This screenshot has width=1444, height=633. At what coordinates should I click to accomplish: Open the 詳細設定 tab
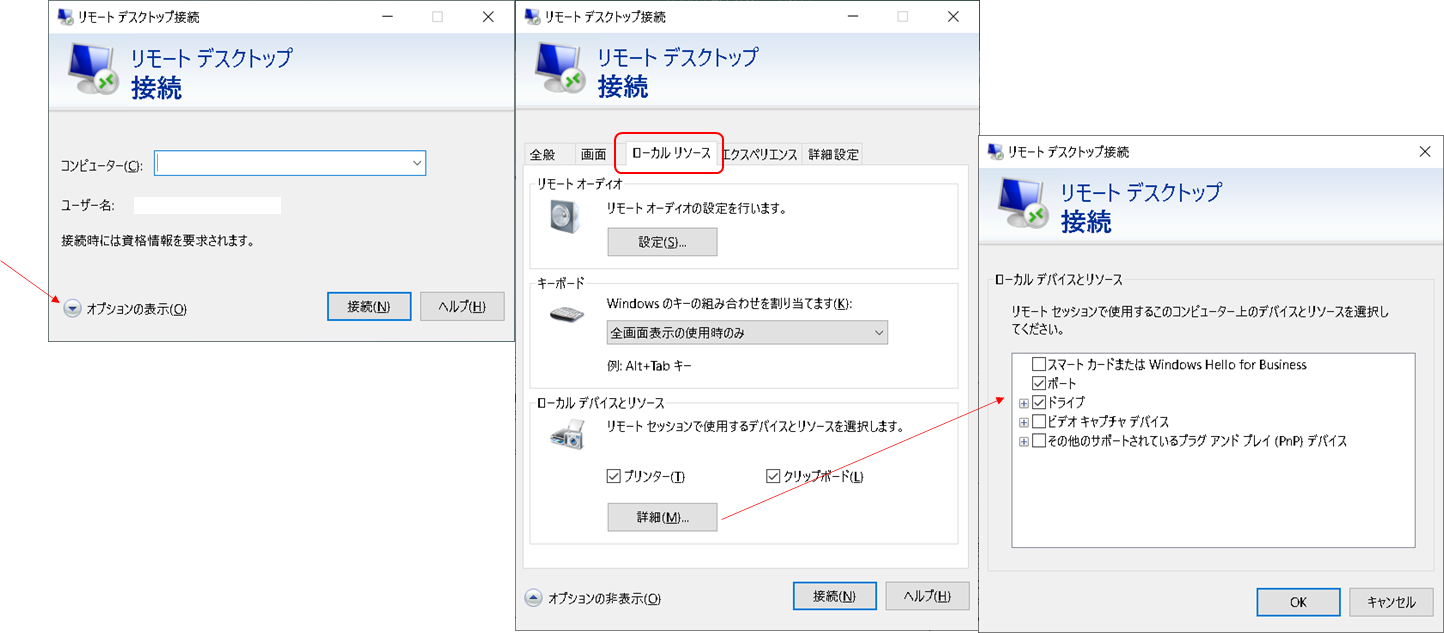833,154
